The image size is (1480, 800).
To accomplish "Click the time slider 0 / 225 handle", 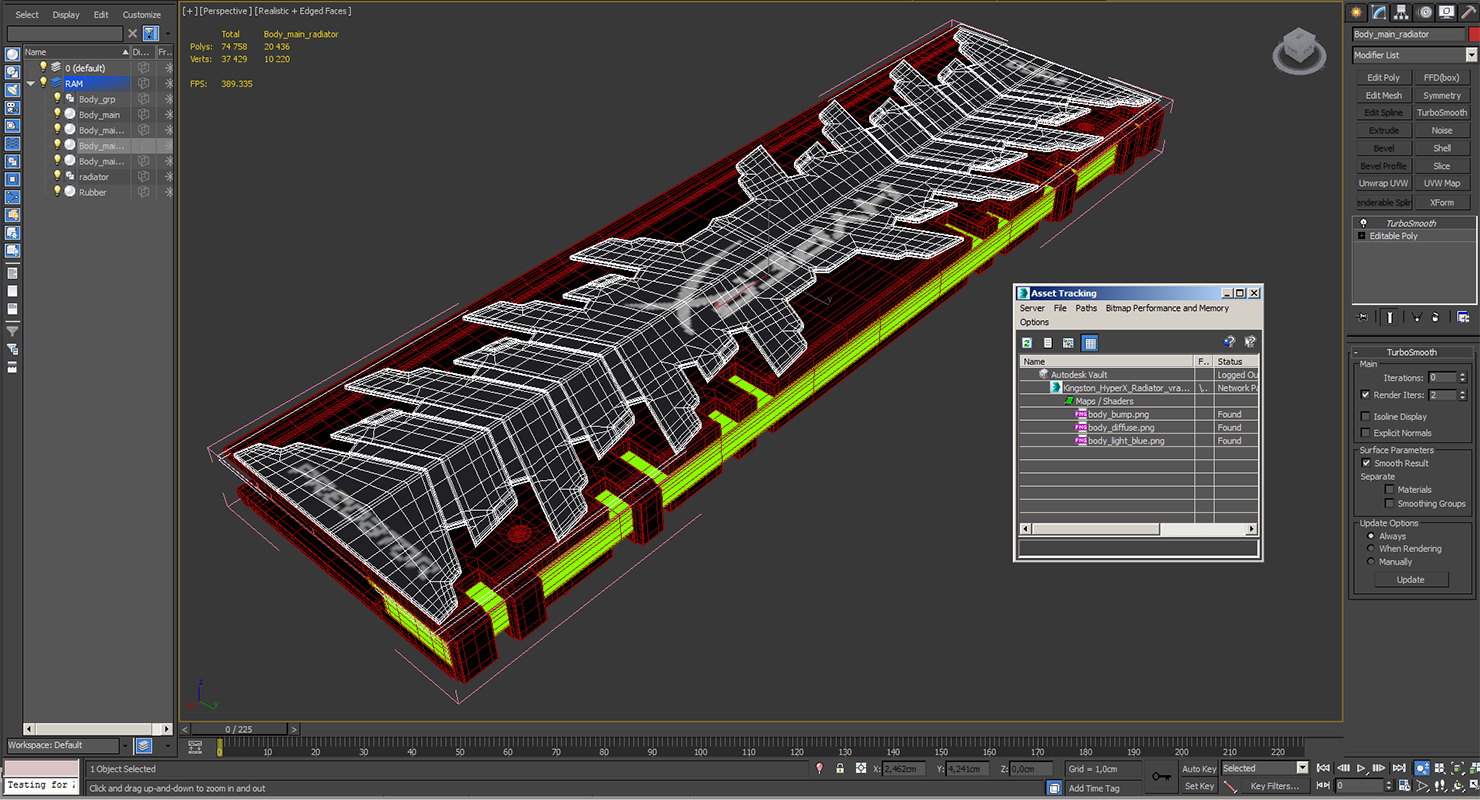I will [x=239, y=729].
